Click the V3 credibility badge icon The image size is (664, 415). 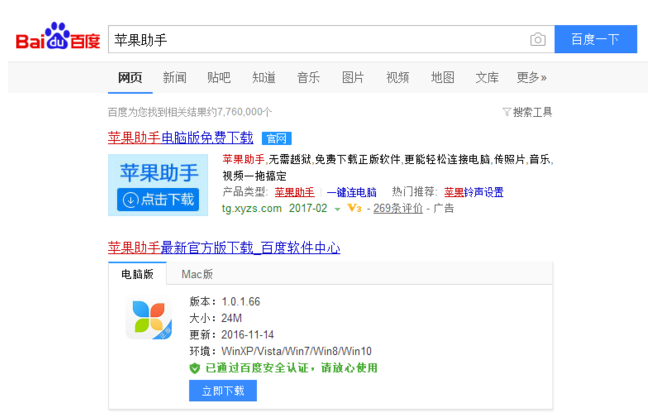coord(354,208)
